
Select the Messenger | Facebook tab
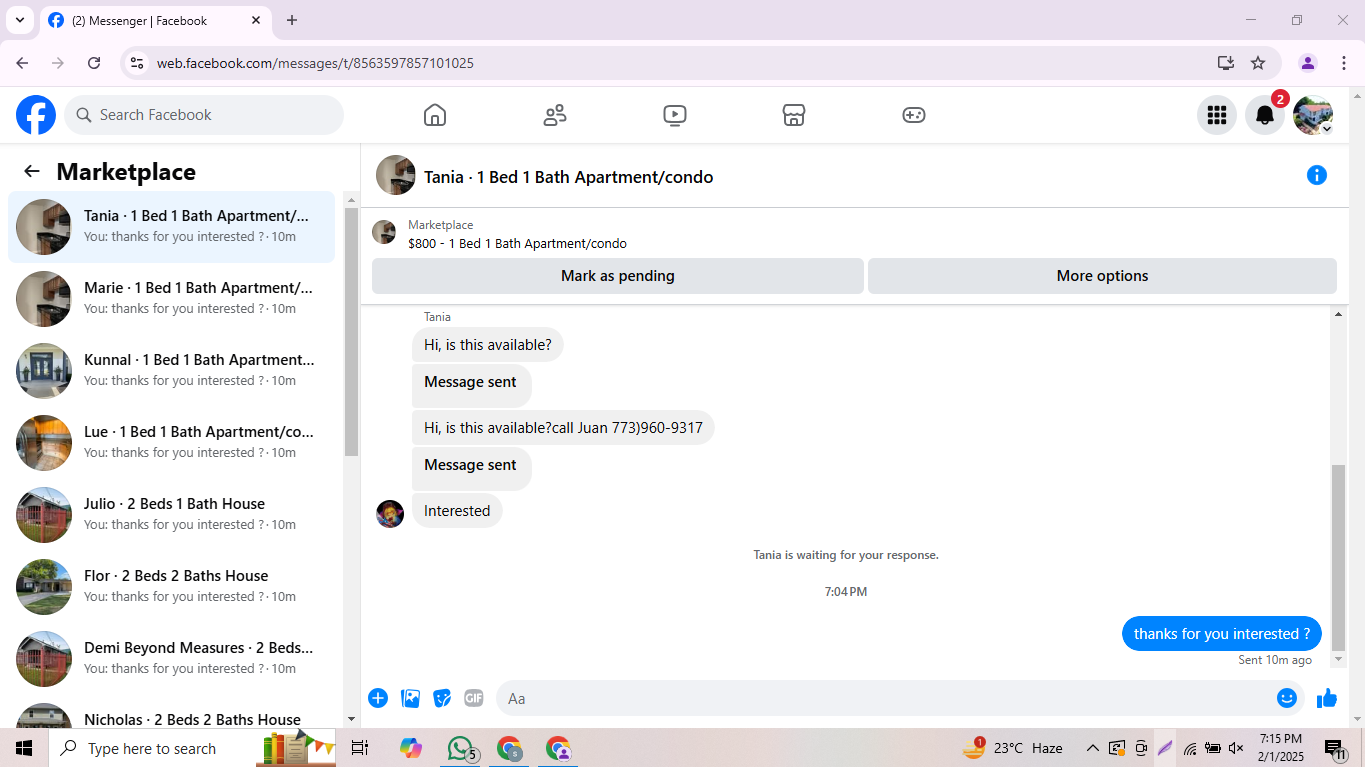pyautogui.click(x=155, y=20)
